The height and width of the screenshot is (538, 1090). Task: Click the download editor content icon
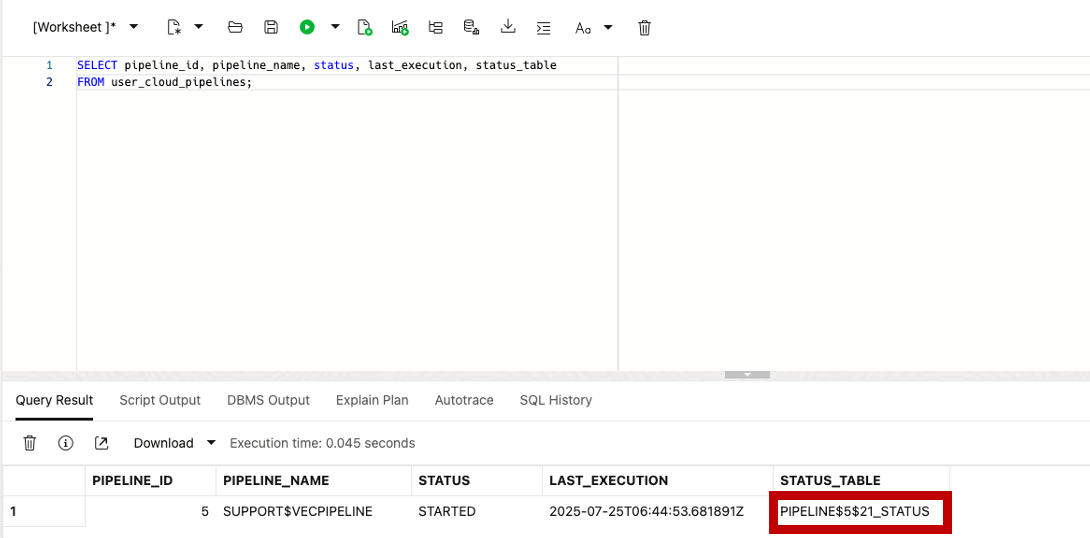[x=508, y=27]
